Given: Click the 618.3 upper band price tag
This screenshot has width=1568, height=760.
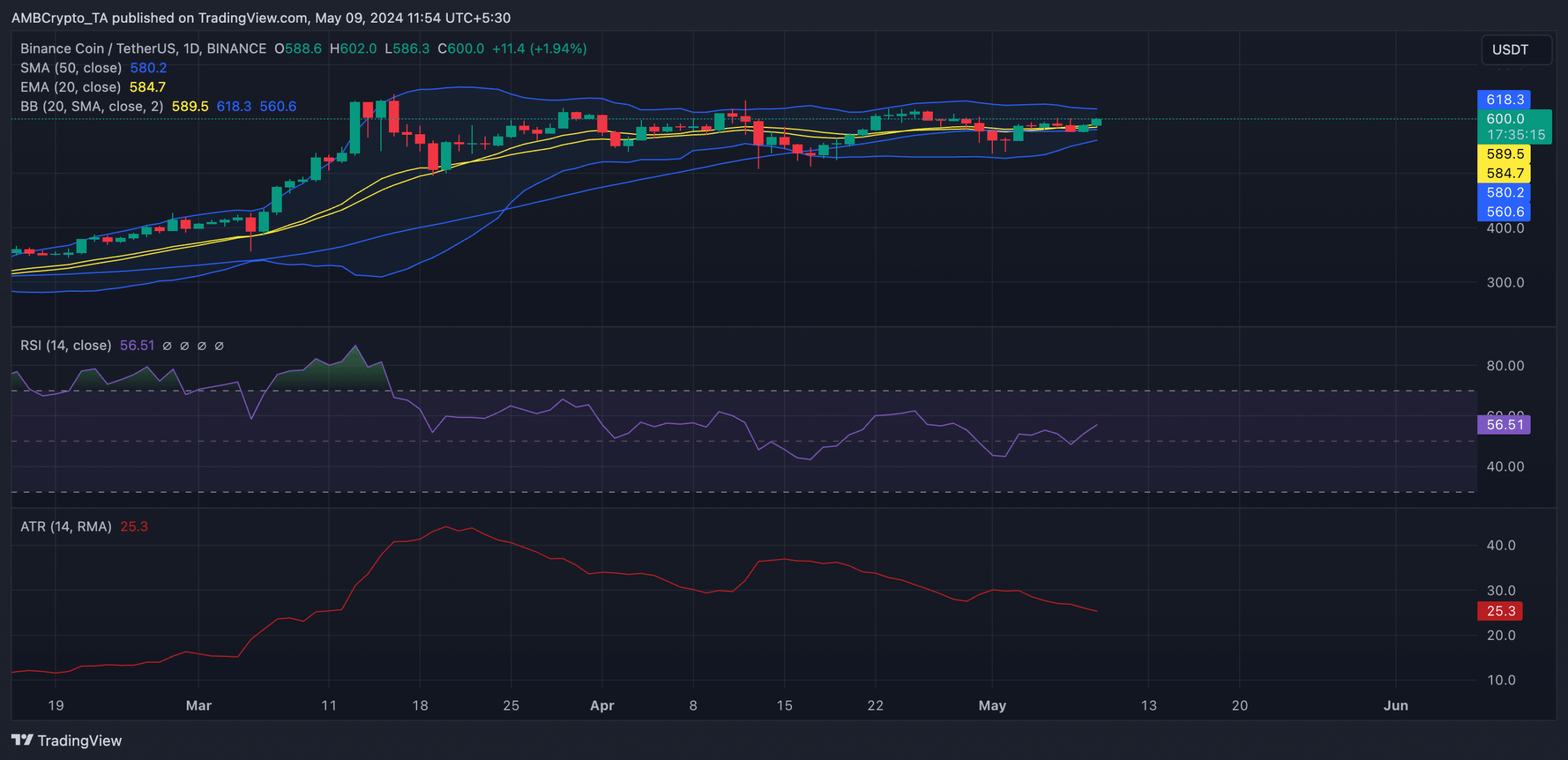Looking at the screenshot, I should 1504,99.
